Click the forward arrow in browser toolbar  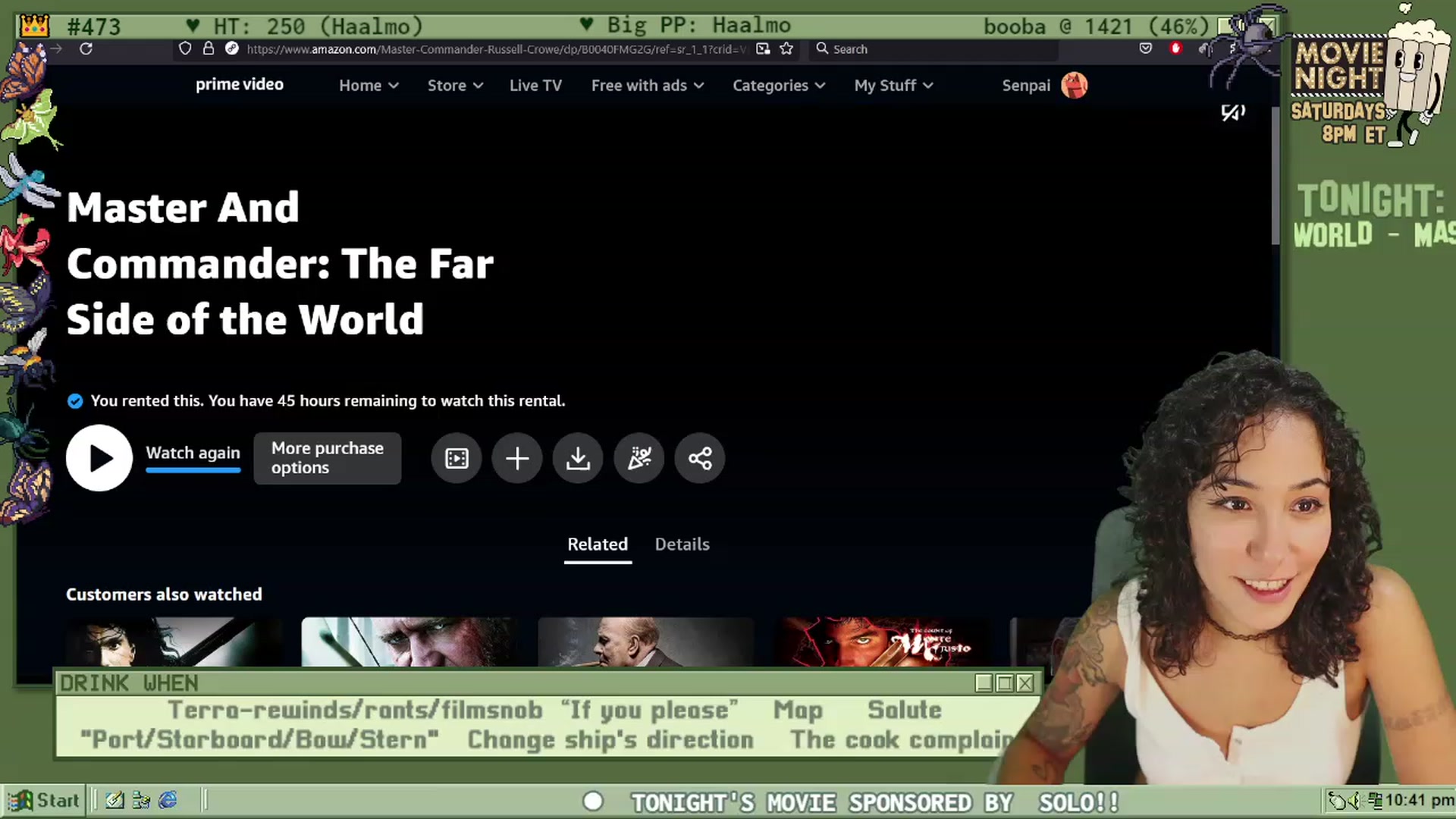[x=55, y=49]
